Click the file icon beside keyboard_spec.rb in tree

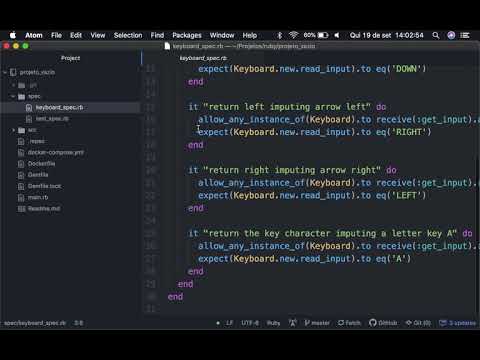coord(29,107)
